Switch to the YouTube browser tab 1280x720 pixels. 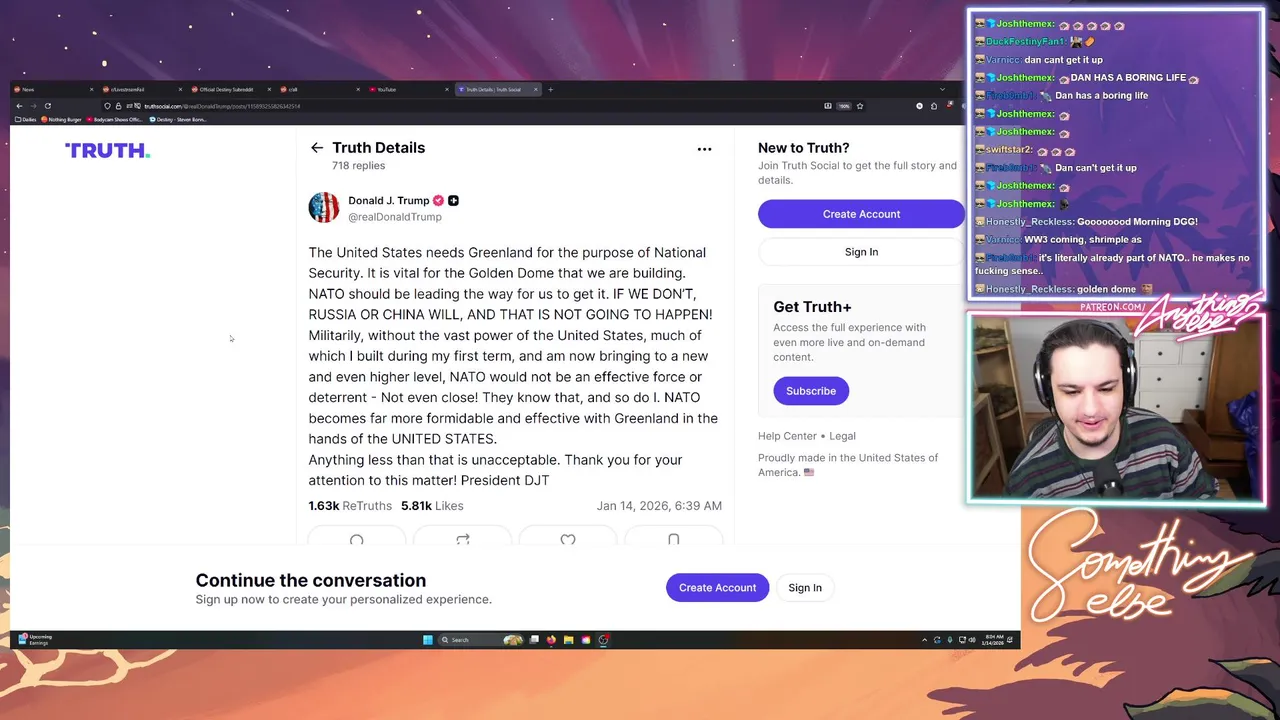[x=410, y=89]
